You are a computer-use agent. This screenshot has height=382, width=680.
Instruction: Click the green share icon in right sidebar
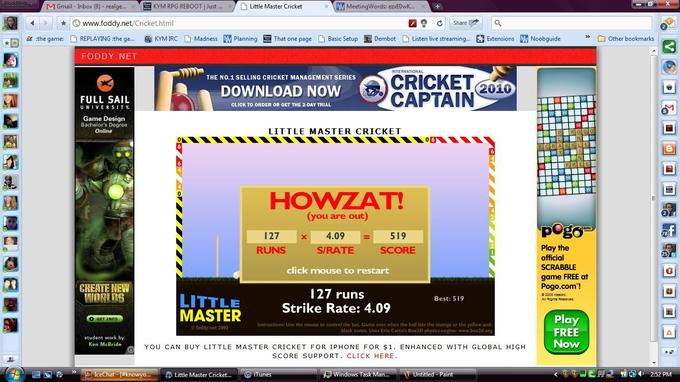[669, 46]
